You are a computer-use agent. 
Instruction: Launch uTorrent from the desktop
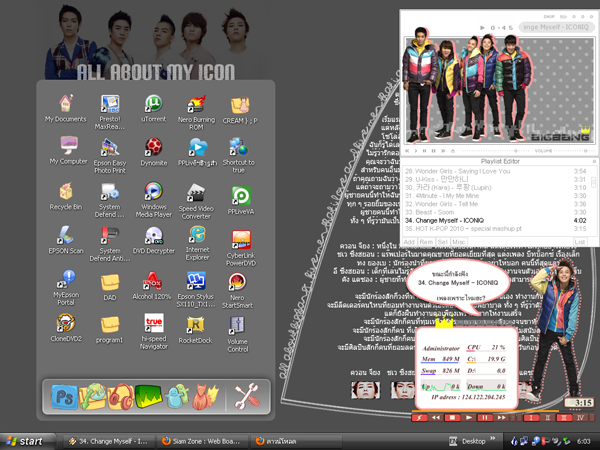(x=153, y=108)
